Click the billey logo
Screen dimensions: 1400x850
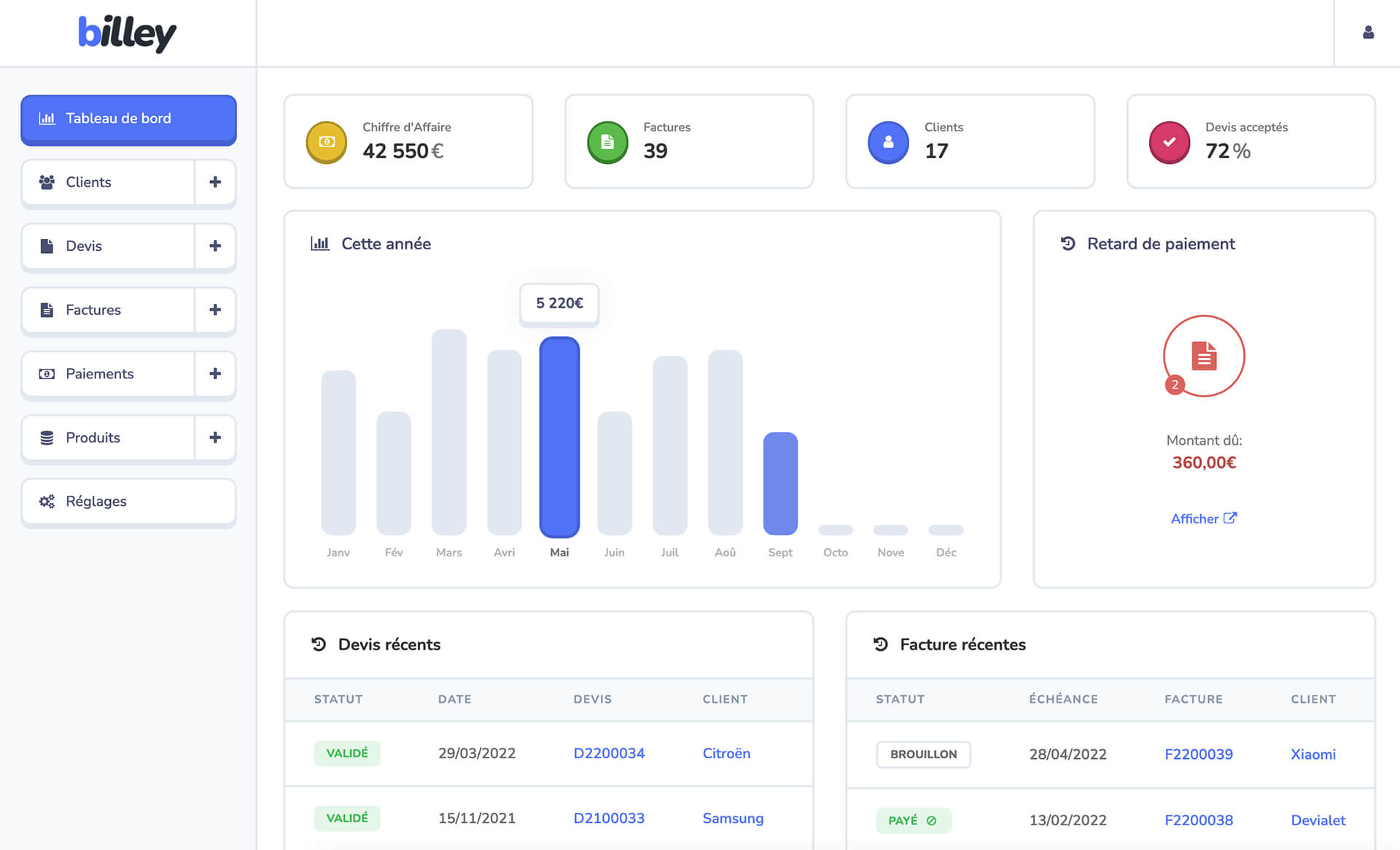pos(128,34)
